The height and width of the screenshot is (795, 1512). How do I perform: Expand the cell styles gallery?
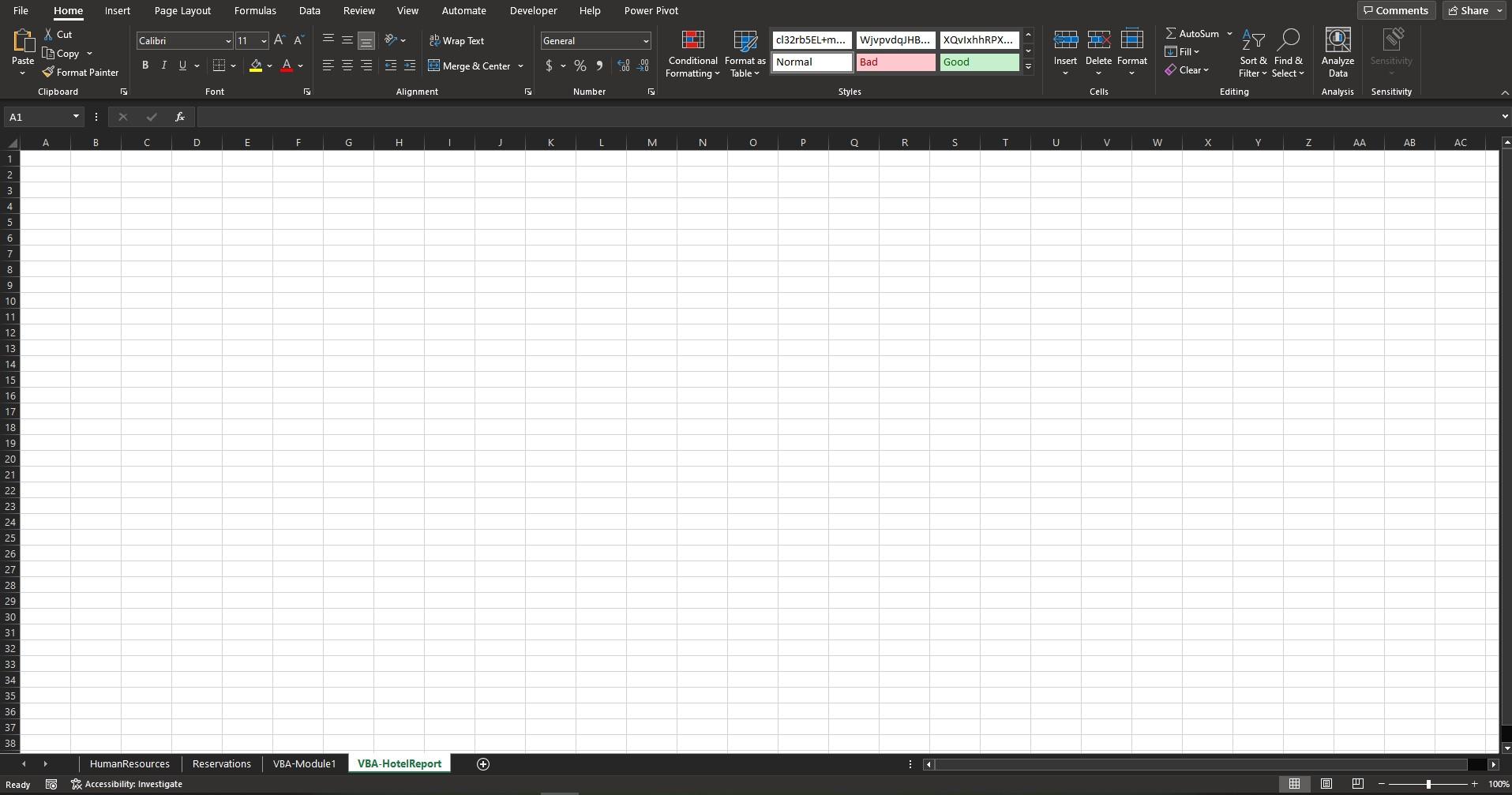pyautogui.click(x=1028, y=67)
